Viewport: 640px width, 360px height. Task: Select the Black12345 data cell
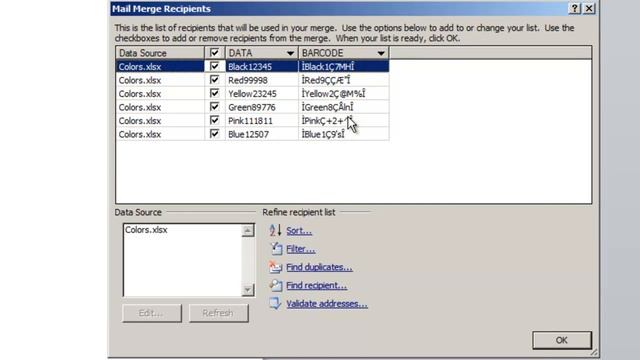point(262,67)
